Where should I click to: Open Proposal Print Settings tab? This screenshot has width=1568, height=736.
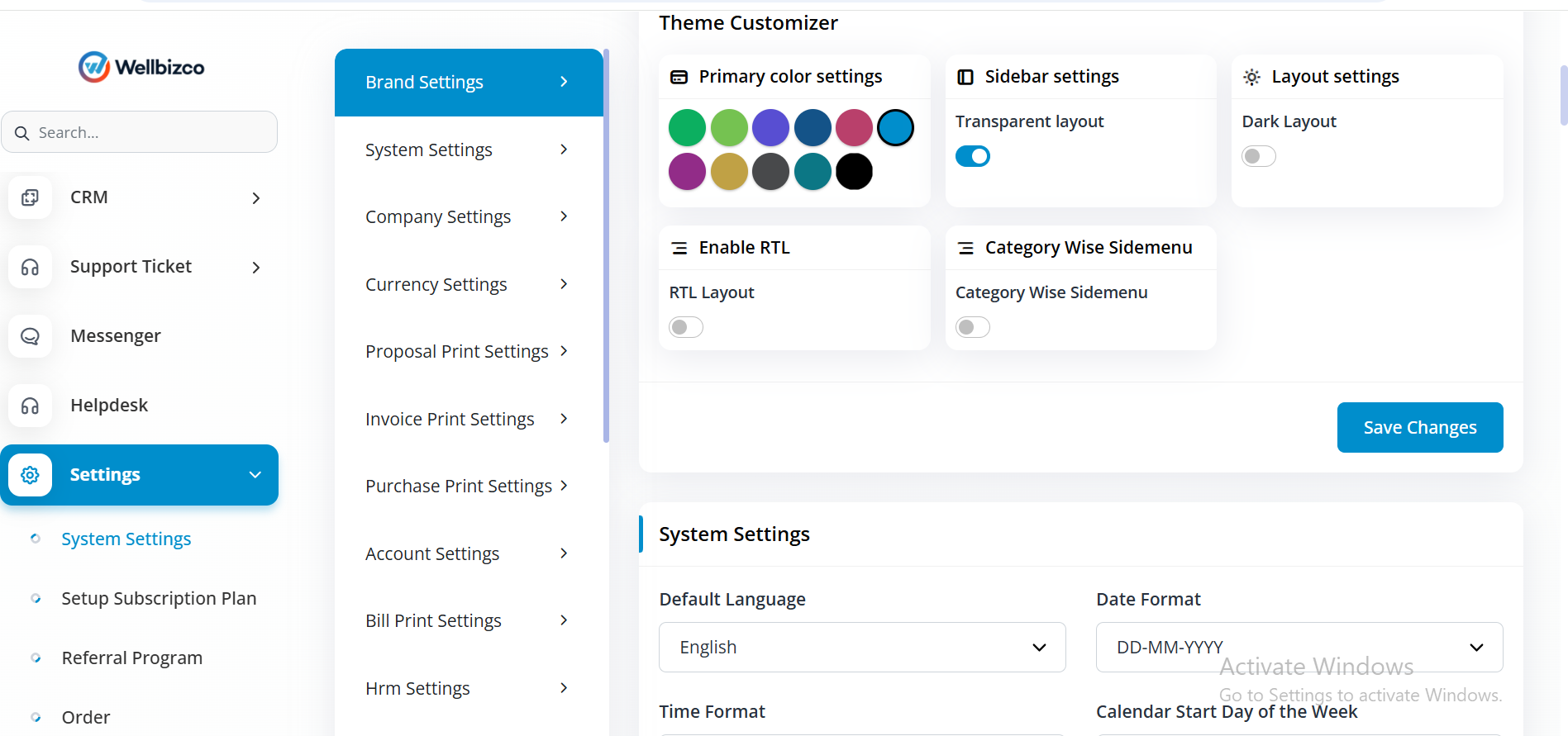coord(469,352)
